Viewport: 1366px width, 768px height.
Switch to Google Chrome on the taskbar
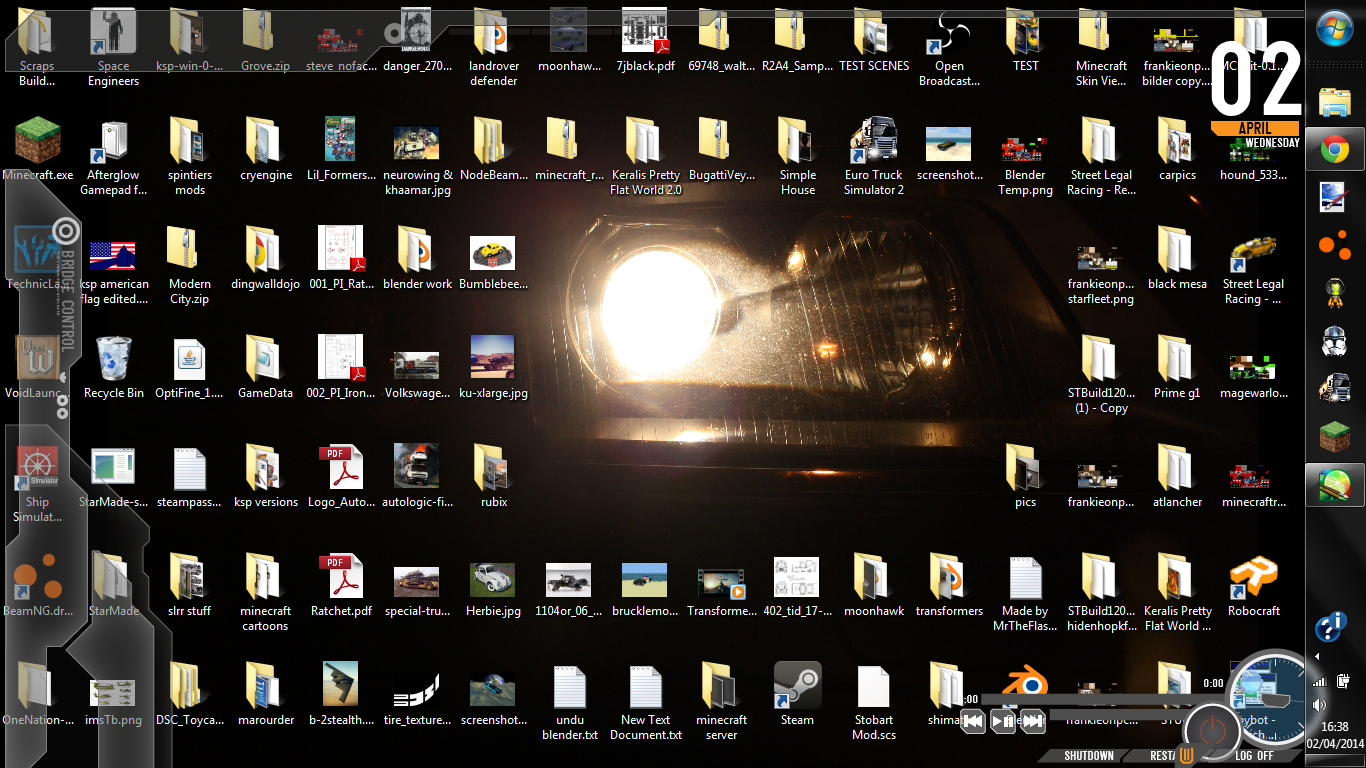coord(1335,150)
